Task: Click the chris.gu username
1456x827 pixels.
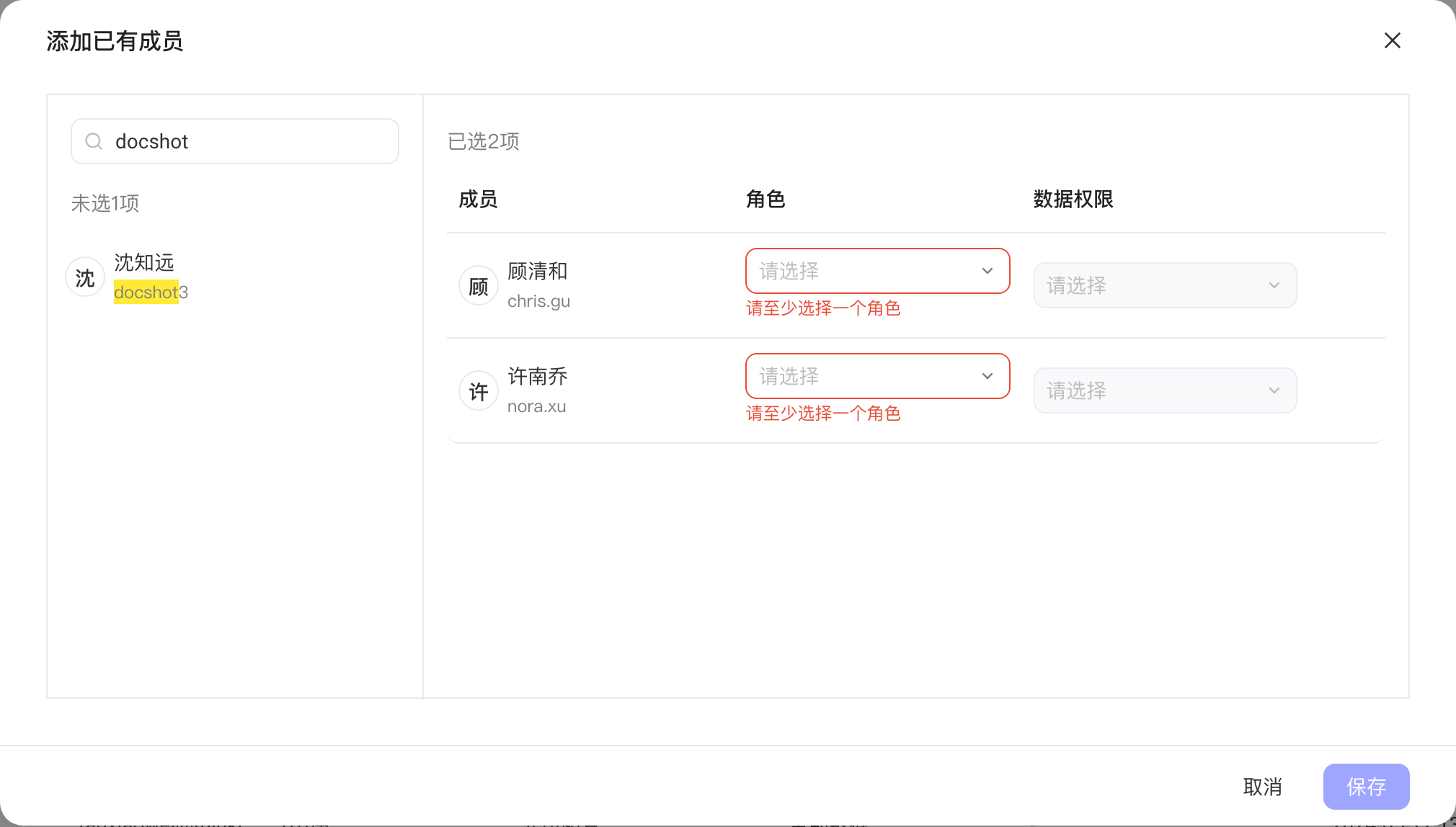Action: pos(538,301)
